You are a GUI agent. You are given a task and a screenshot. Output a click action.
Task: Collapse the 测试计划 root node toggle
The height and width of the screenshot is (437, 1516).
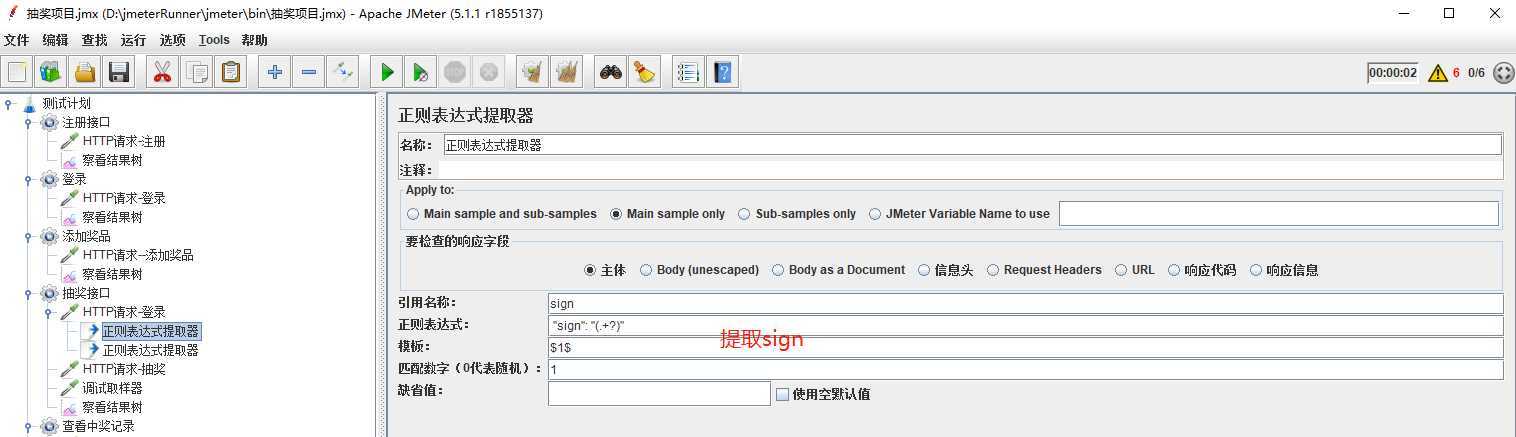point(8,103)
